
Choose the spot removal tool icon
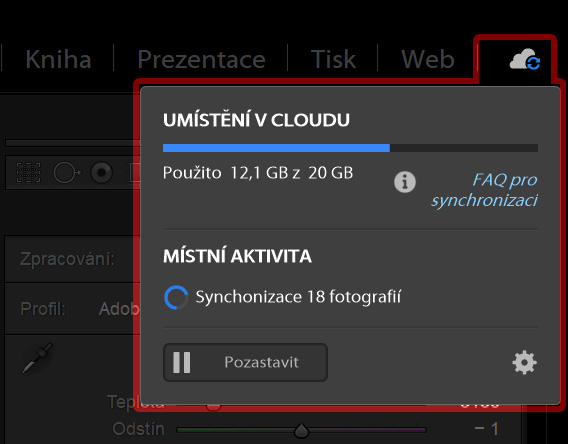click(x=67, y=173)
